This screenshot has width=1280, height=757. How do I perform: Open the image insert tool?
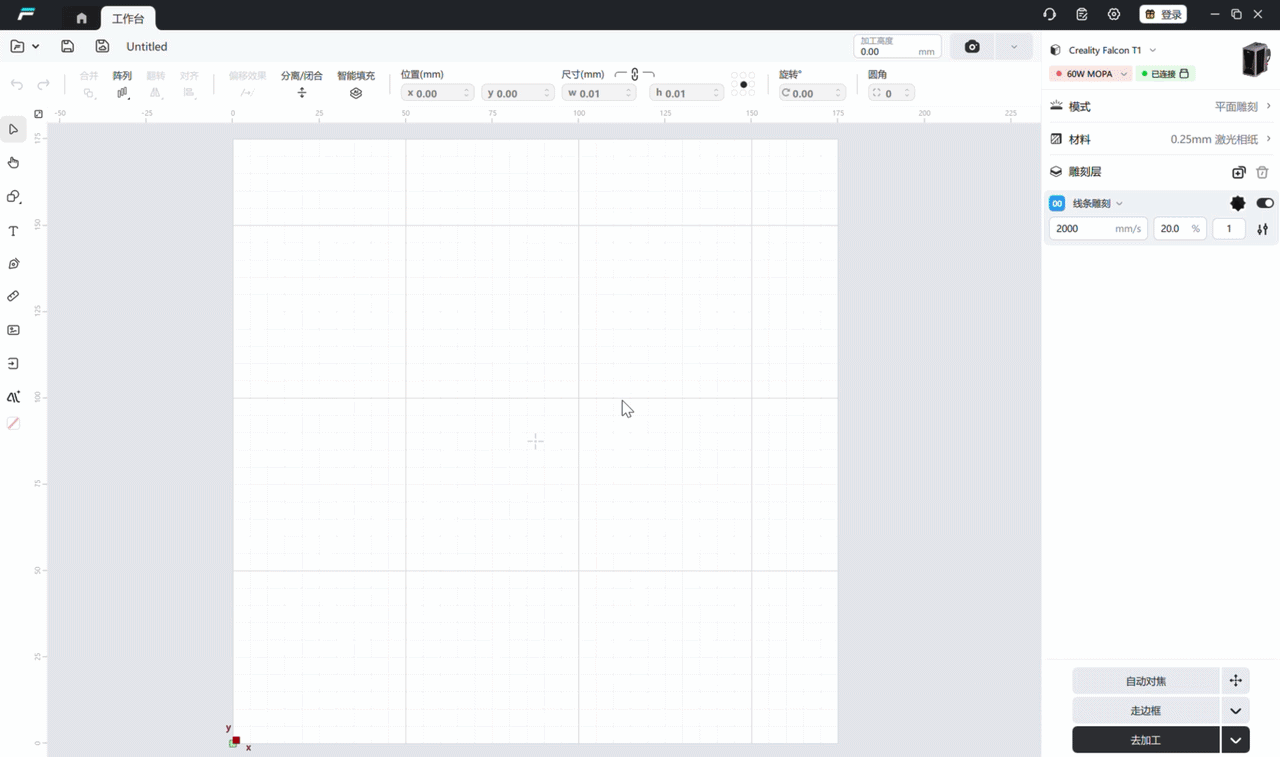pyautogui.click(x=13, y=330)
